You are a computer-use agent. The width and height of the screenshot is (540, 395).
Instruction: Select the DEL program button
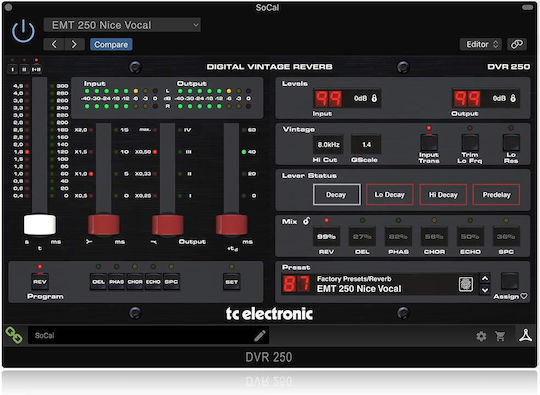pyautogui.click(x=98, y=282)
